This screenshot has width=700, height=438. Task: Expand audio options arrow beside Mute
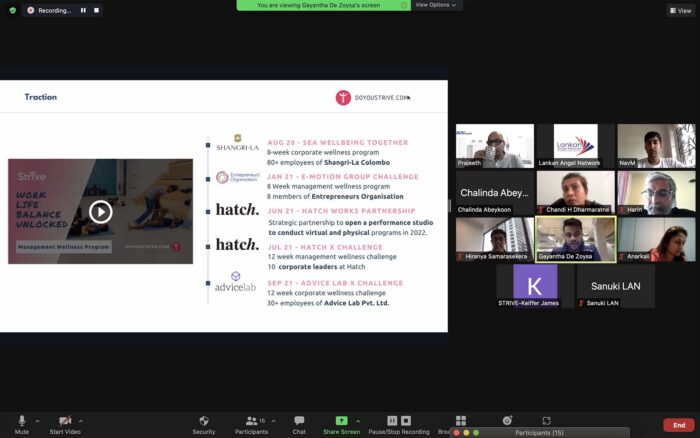[x=38, y=420]
